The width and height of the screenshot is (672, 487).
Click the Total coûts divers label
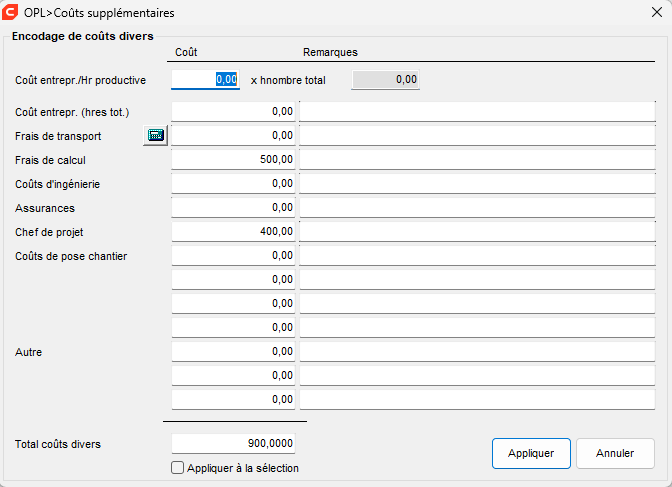[58, 444]
